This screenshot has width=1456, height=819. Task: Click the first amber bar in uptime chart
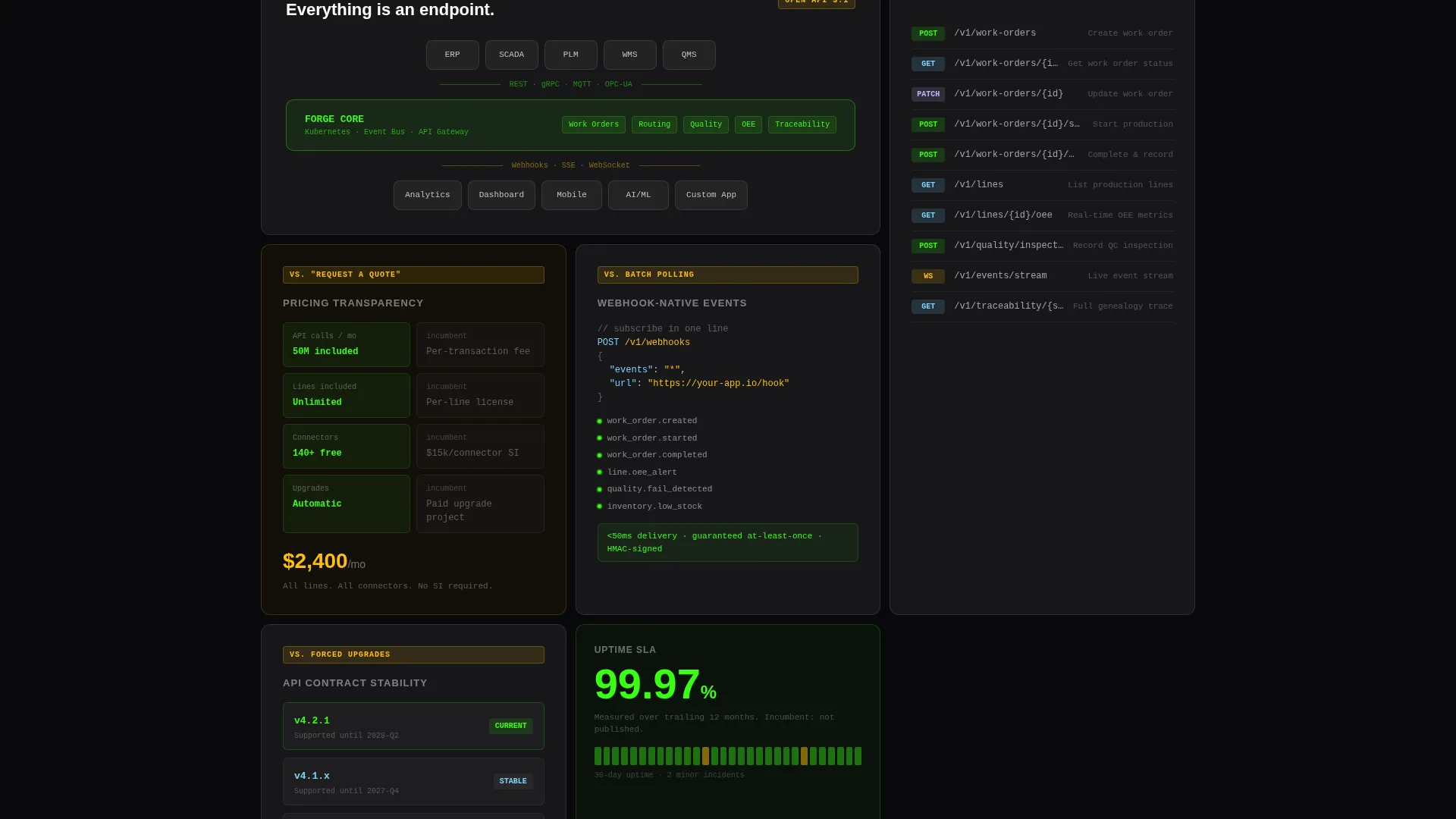coord(705,756)
